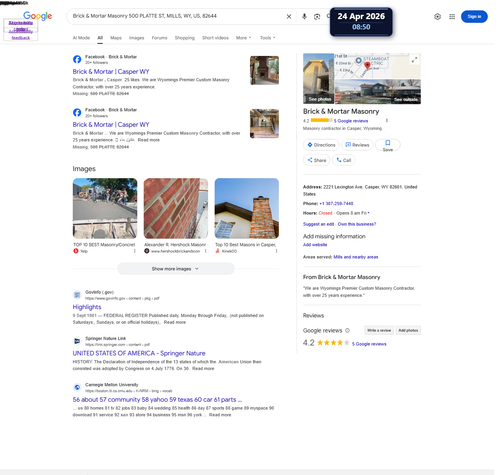Open the settings gear icon
Screen dimensions: 500x475
(437, 16)
